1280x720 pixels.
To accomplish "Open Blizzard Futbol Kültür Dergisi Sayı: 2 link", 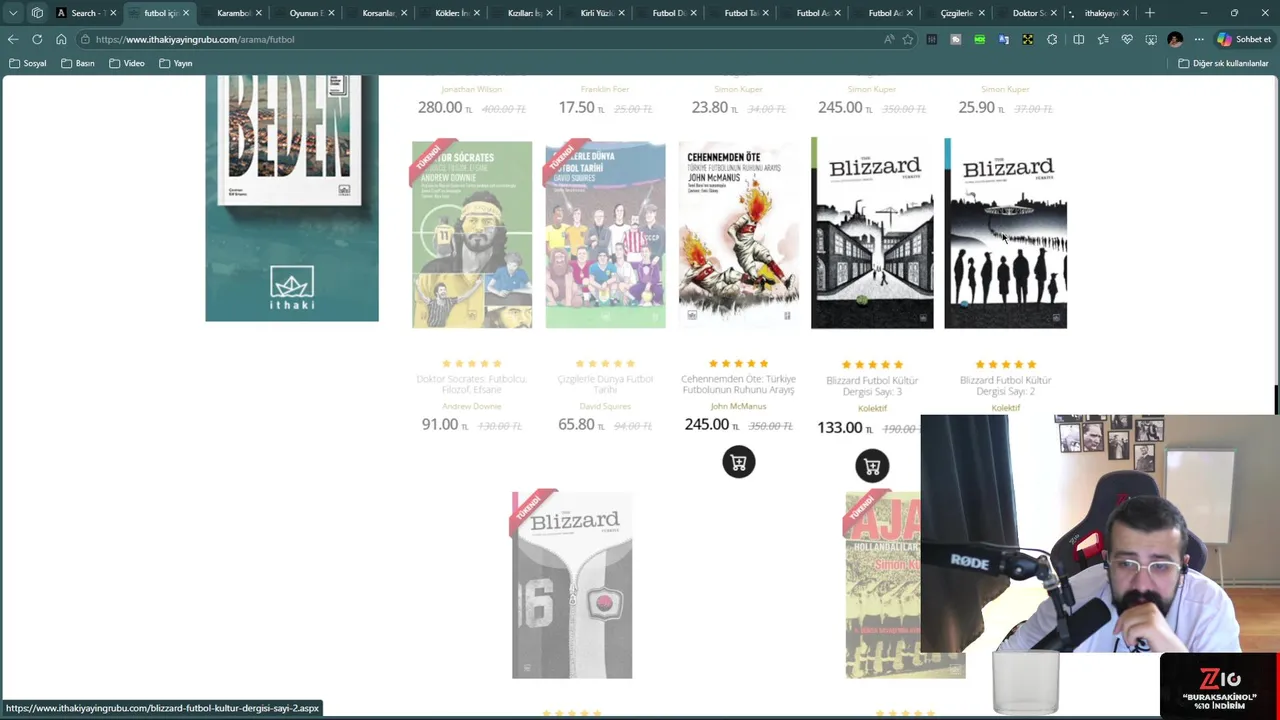I will click(1005, 386).
